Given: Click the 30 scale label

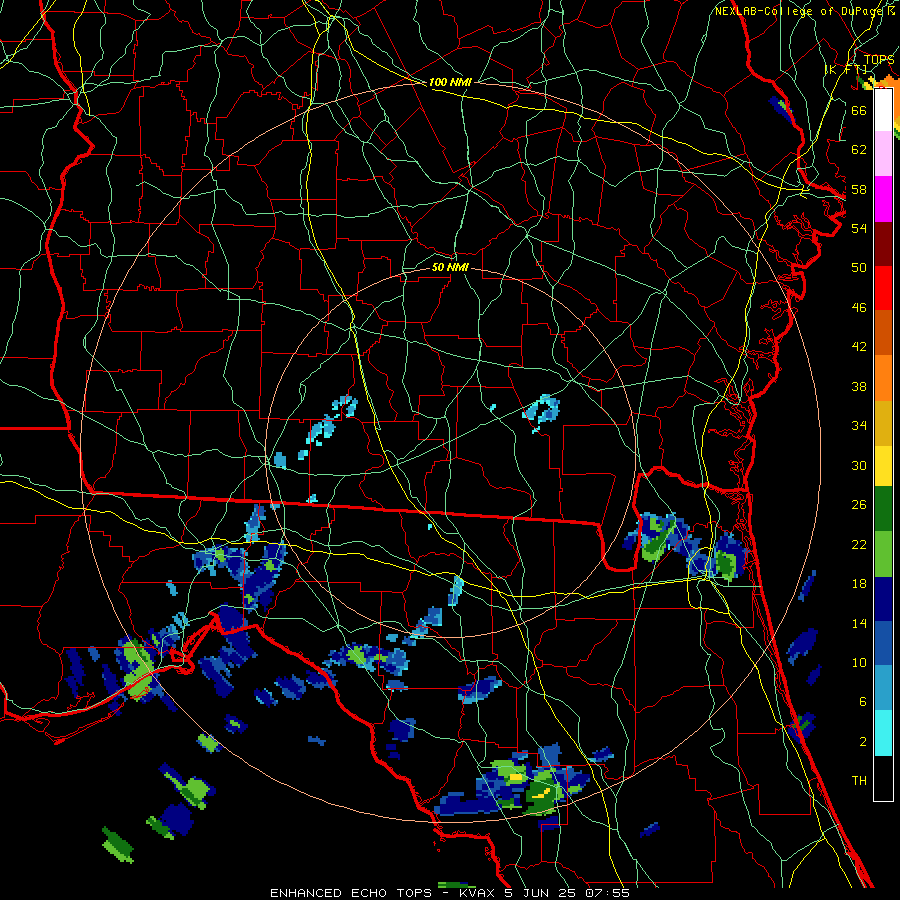Looking at the screenshot, I should [859, 465].
